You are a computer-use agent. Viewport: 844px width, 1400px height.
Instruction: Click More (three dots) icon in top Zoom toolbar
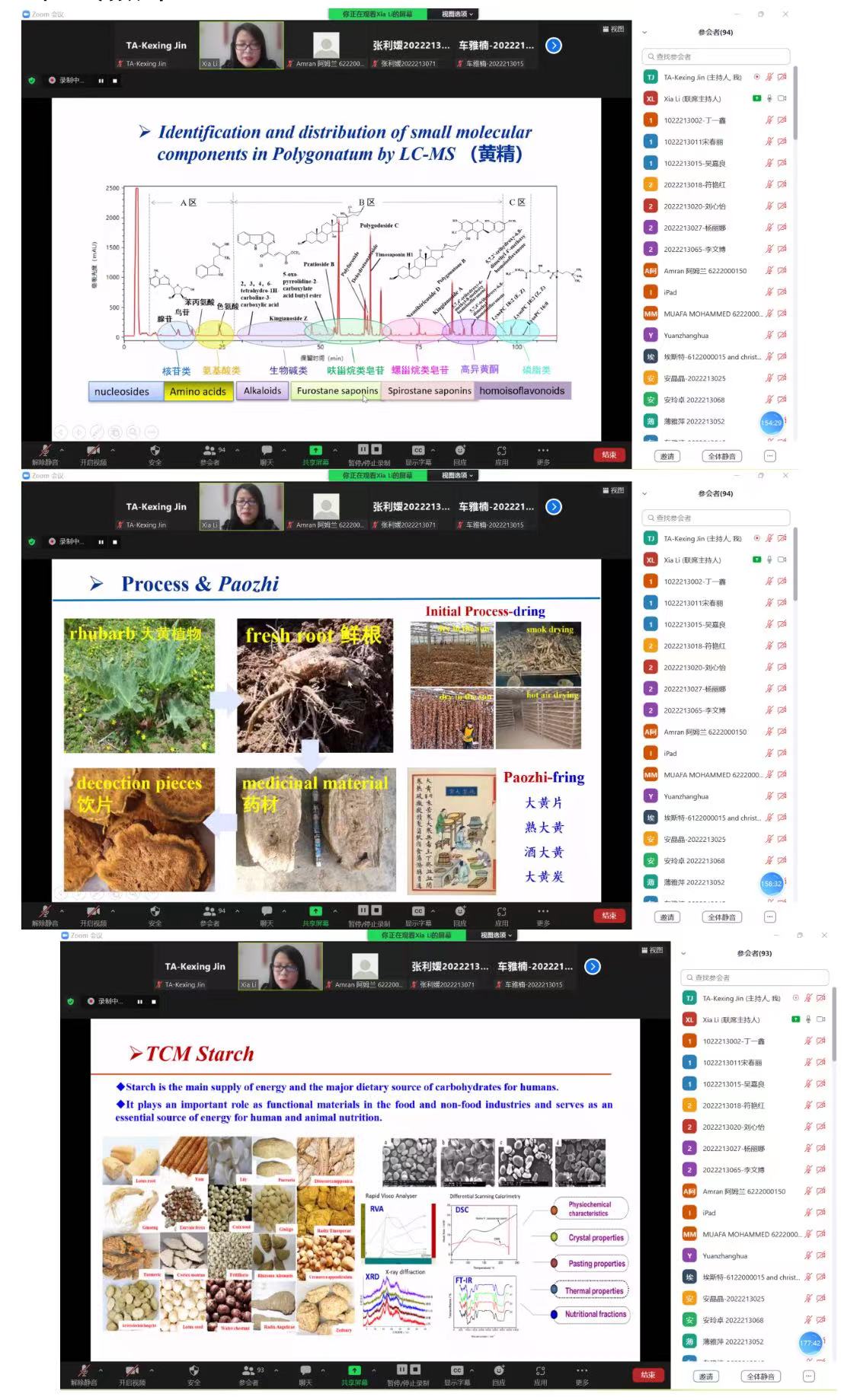pyautogui.click(x=542, y=451)
